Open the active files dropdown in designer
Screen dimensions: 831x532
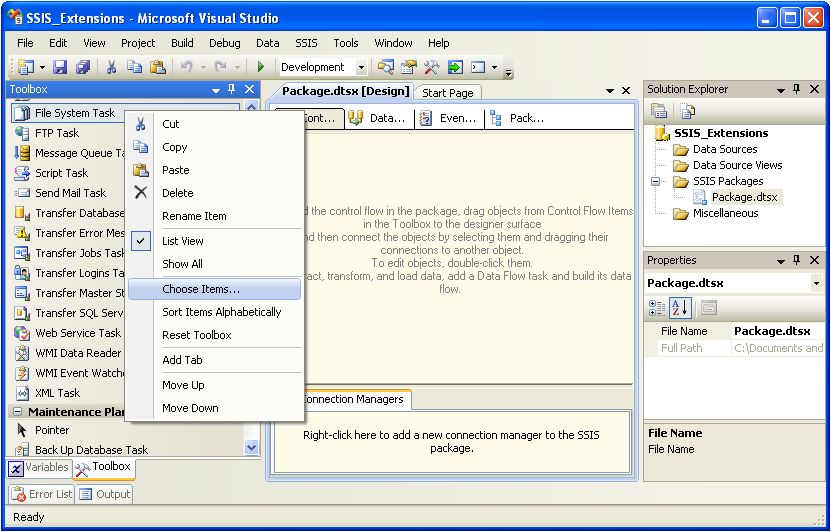pyautogui.click(x=609, y=91)
